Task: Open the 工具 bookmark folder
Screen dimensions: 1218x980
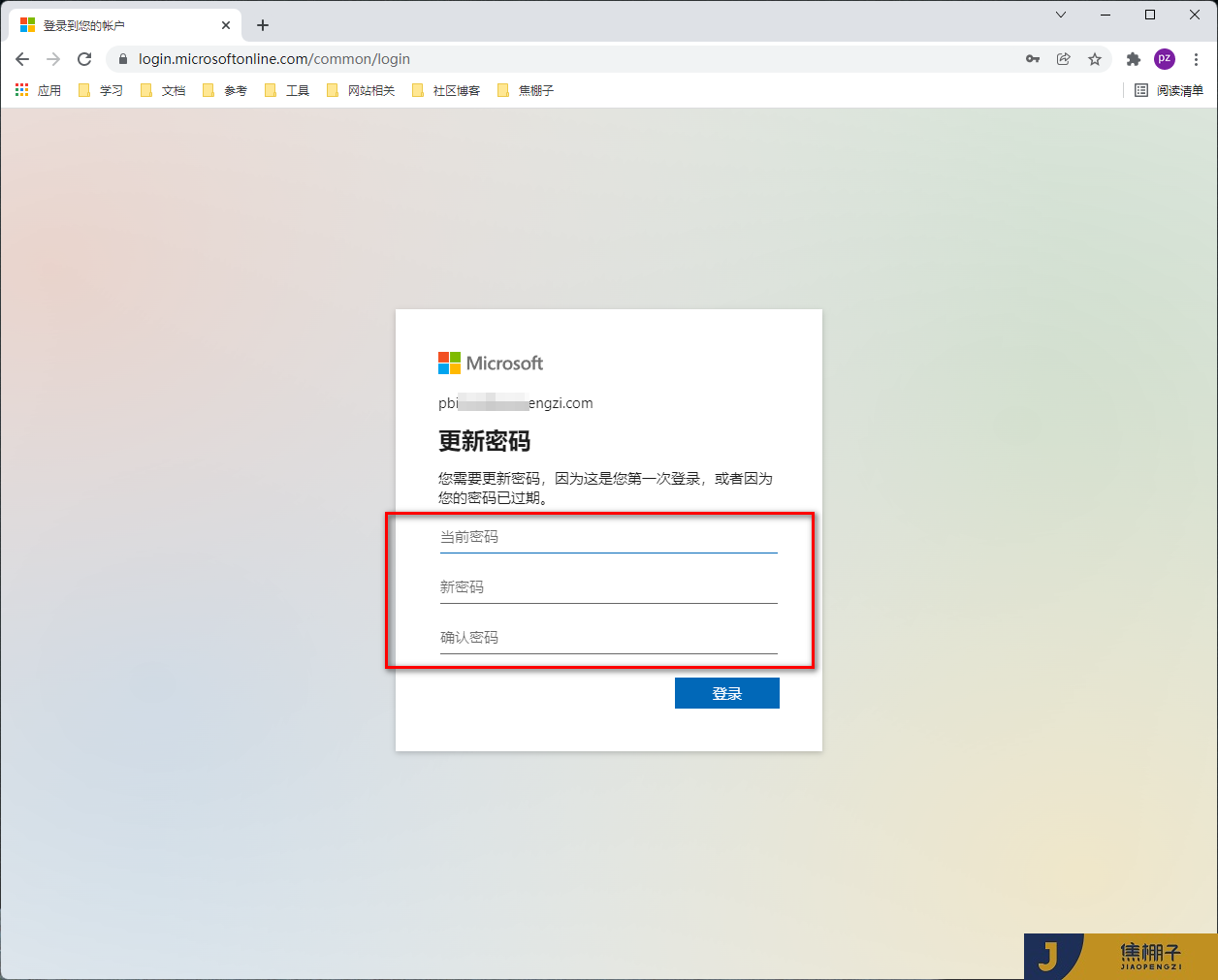Action: point(286,90)
